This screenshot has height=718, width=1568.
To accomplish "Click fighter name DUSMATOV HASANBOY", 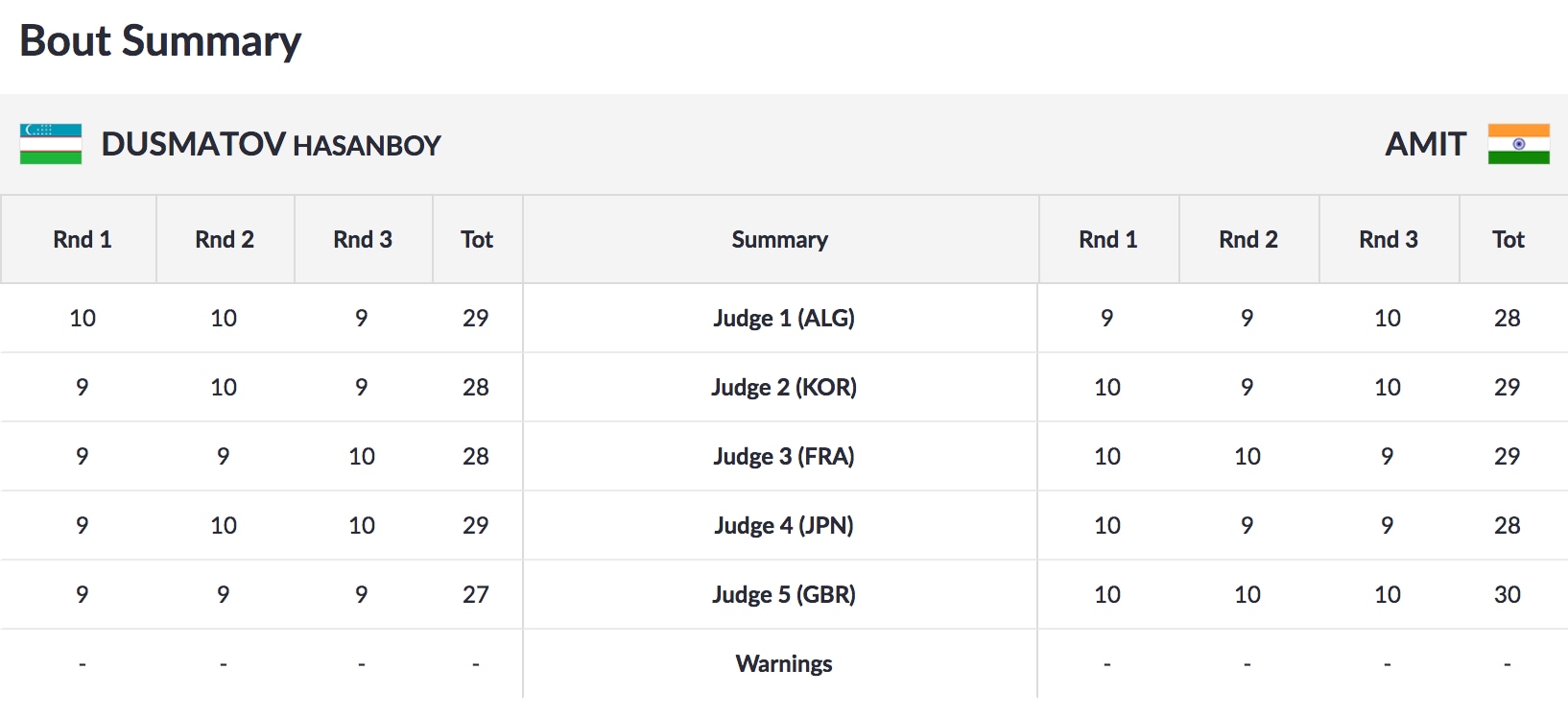I will click(x=271, y=145).
